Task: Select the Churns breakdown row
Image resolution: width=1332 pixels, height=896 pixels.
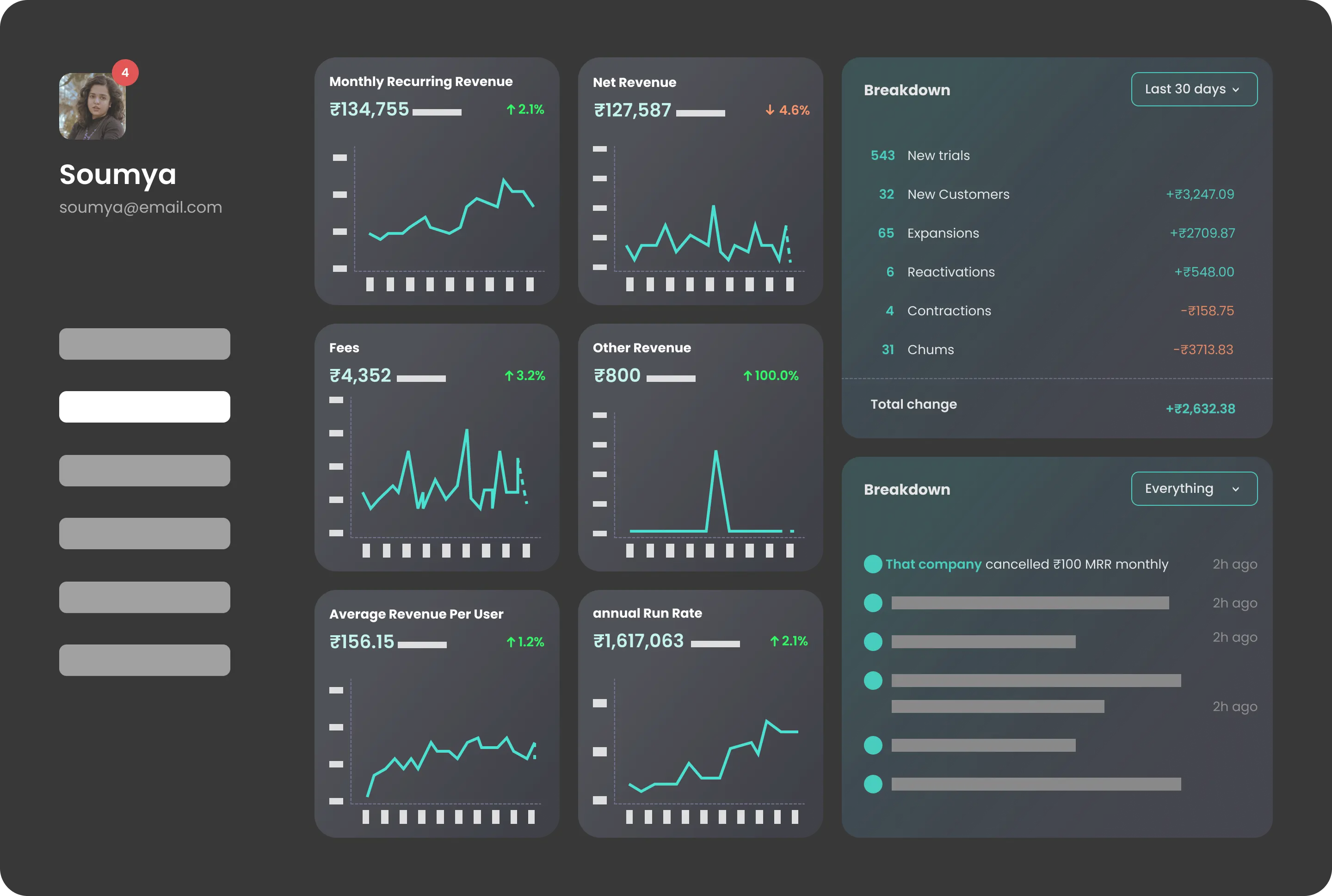Action: [930, 349]
